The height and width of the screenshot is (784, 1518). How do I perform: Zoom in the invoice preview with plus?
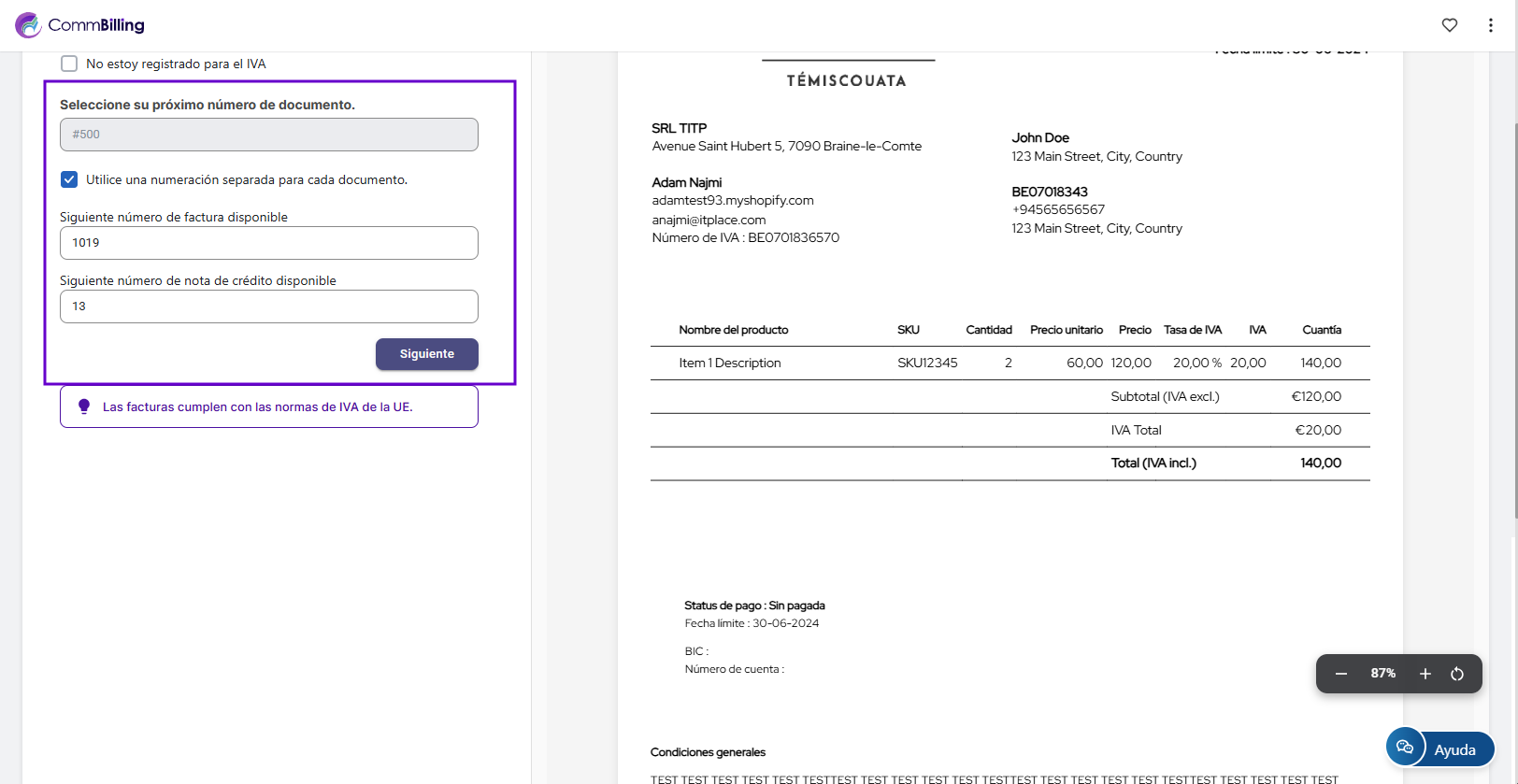[1425, 674]
